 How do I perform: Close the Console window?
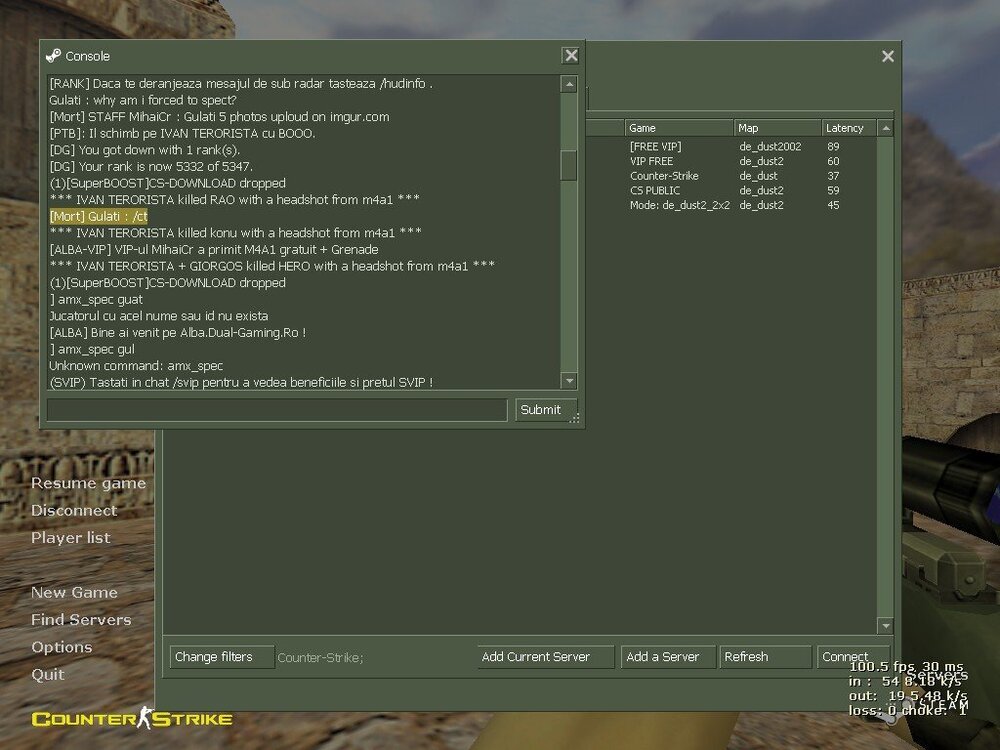(x=570, y=56)
